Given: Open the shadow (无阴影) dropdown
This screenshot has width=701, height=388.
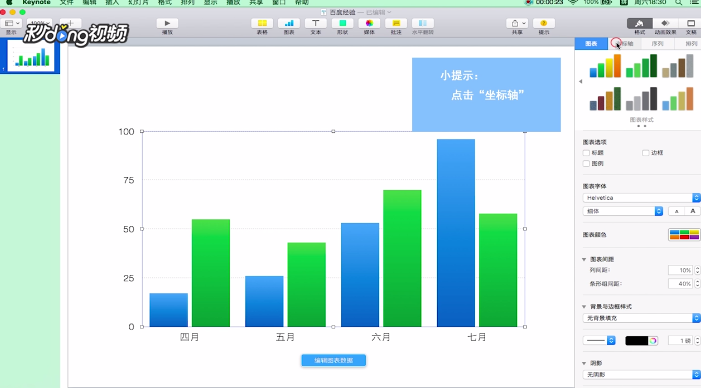Looking at the screenshot, I should [x=642, y=374].
